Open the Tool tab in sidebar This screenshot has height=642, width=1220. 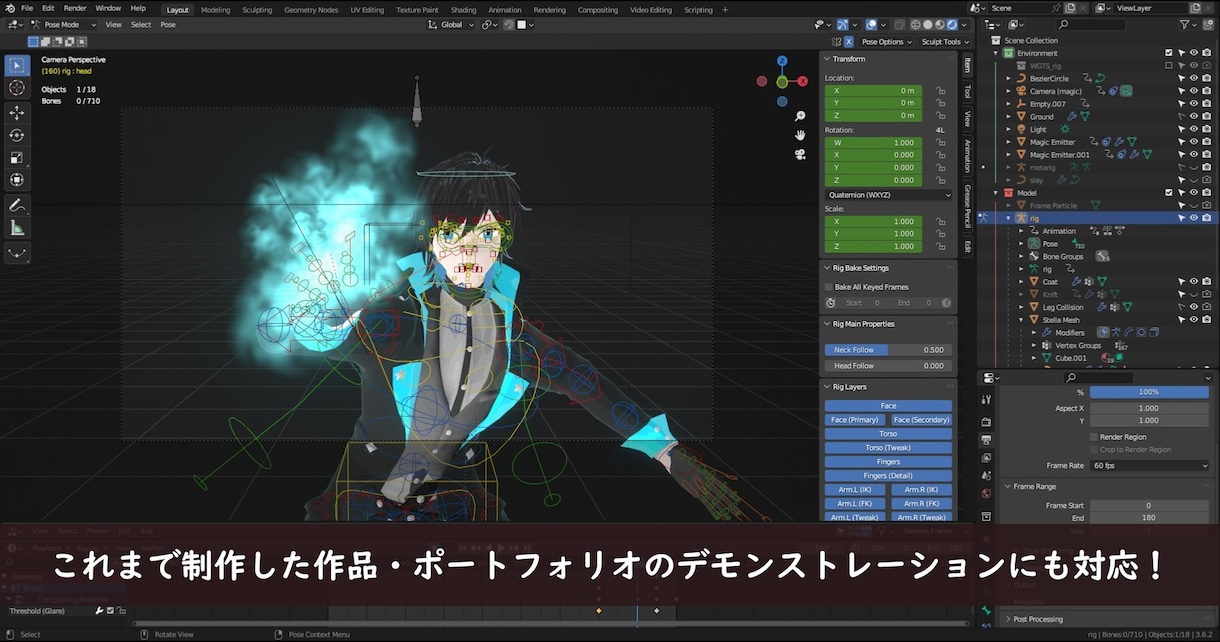967,91
